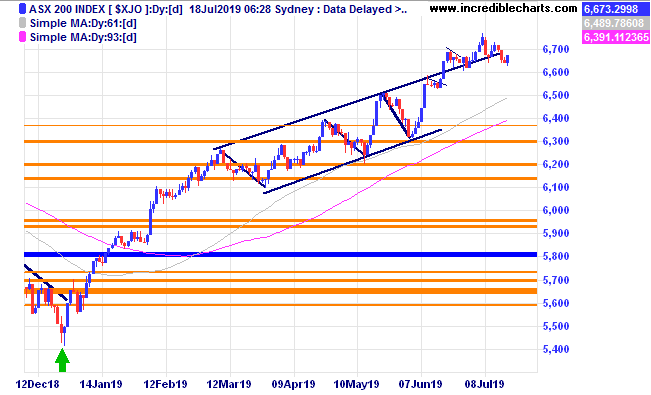
Task: Click the 5,700 price axis label
Action: point(556,280)
